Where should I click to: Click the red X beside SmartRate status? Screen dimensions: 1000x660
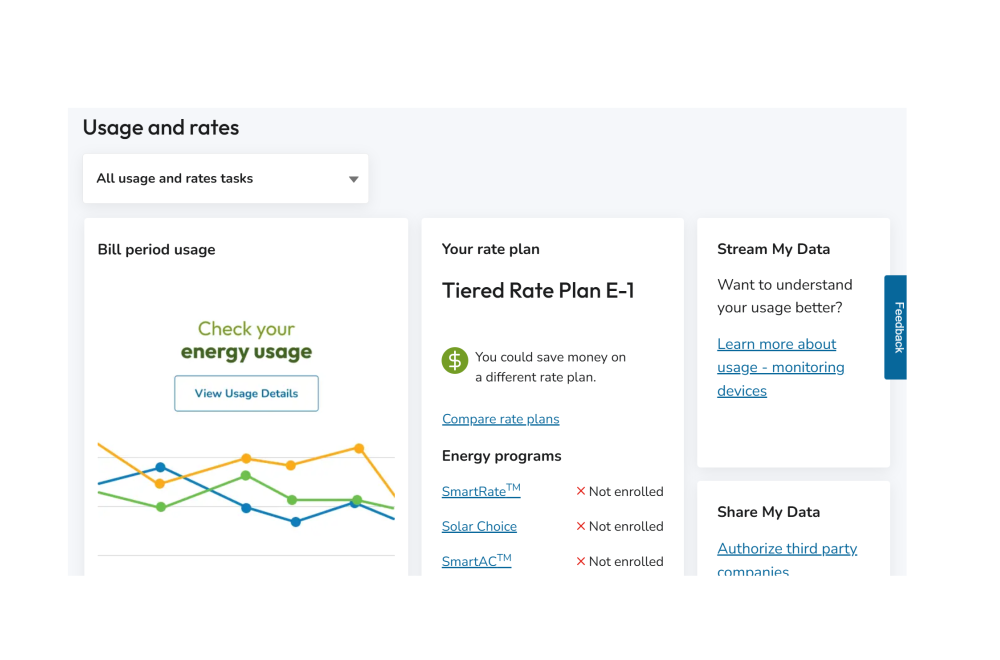580,491
